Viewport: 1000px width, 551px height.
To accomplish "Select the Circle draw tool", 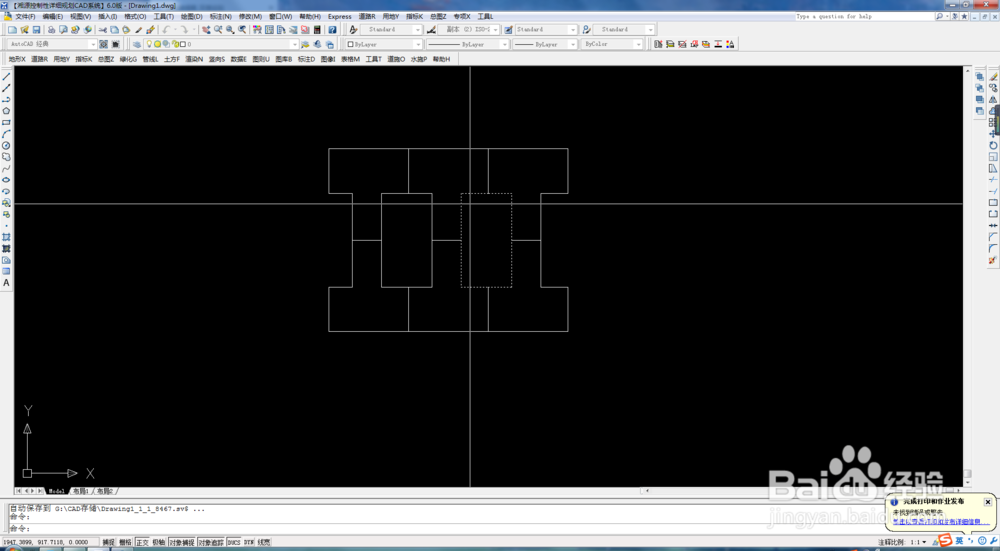I will 6,145.
